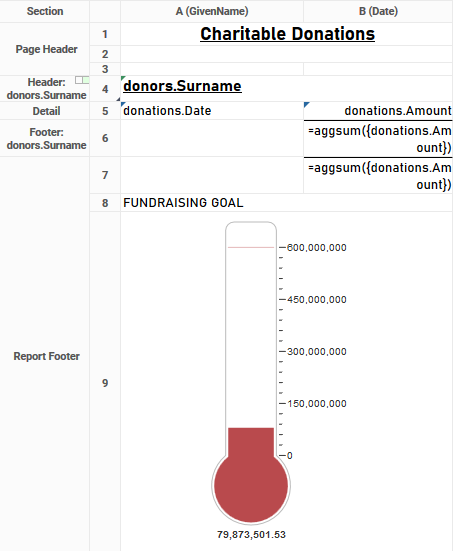The width and height of the screenshot is (453, 551).
Task: Select the aggsum formula cell in row 7
Action: pos(378,175)
